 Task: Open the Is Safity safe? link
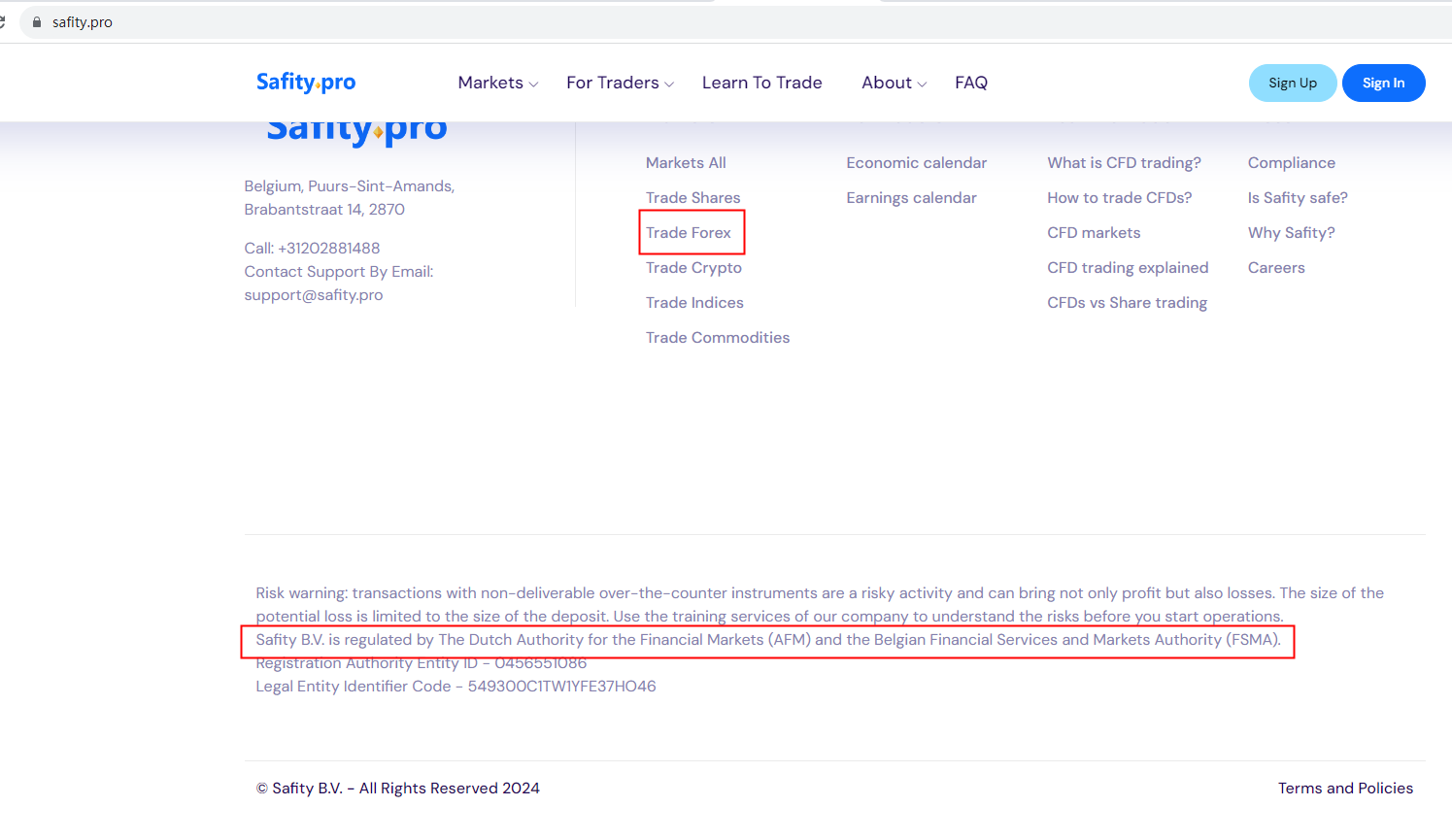[1299, 198]
